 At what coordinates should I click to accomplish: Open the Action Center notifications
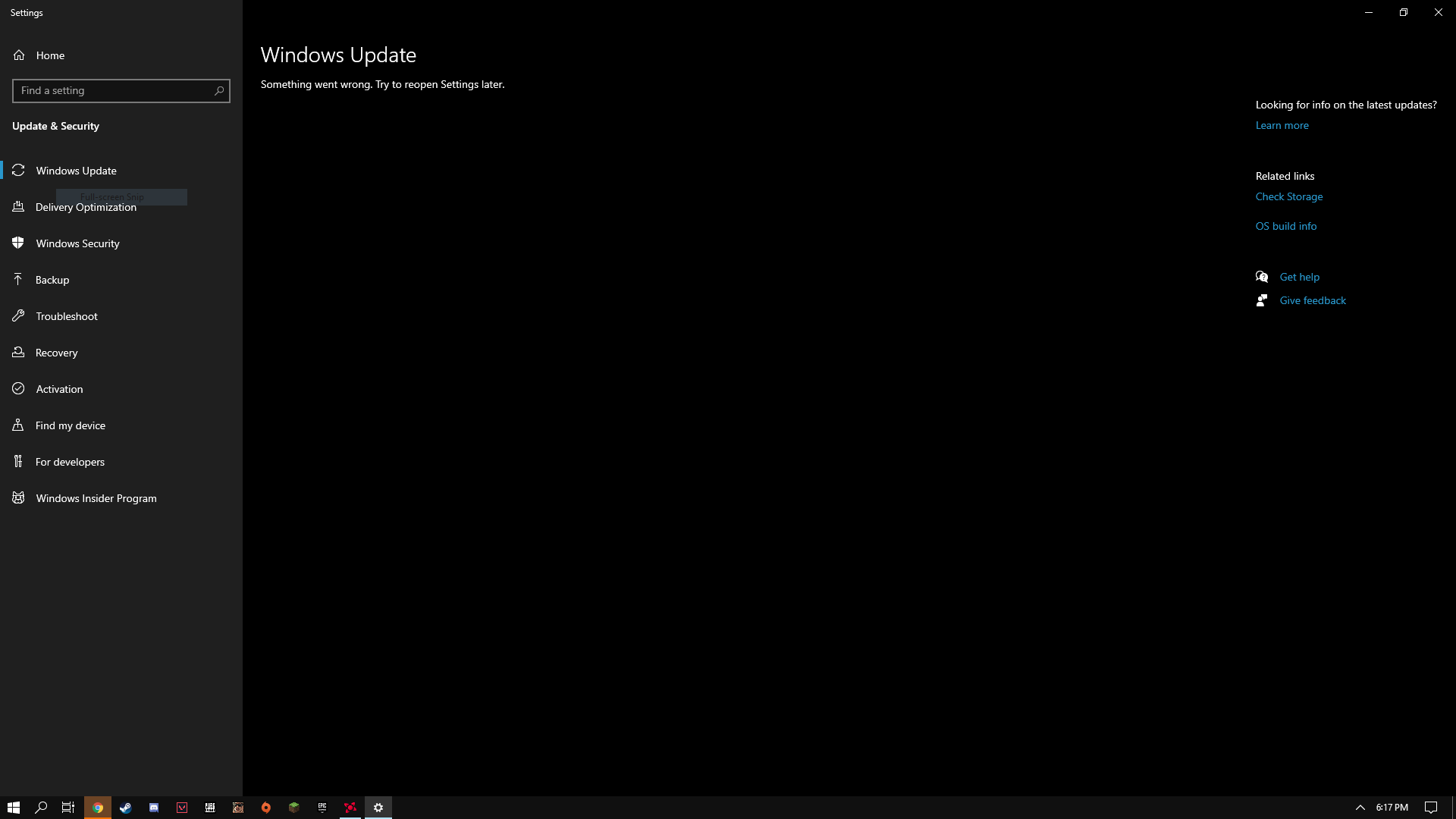[x=1431, y=808]
